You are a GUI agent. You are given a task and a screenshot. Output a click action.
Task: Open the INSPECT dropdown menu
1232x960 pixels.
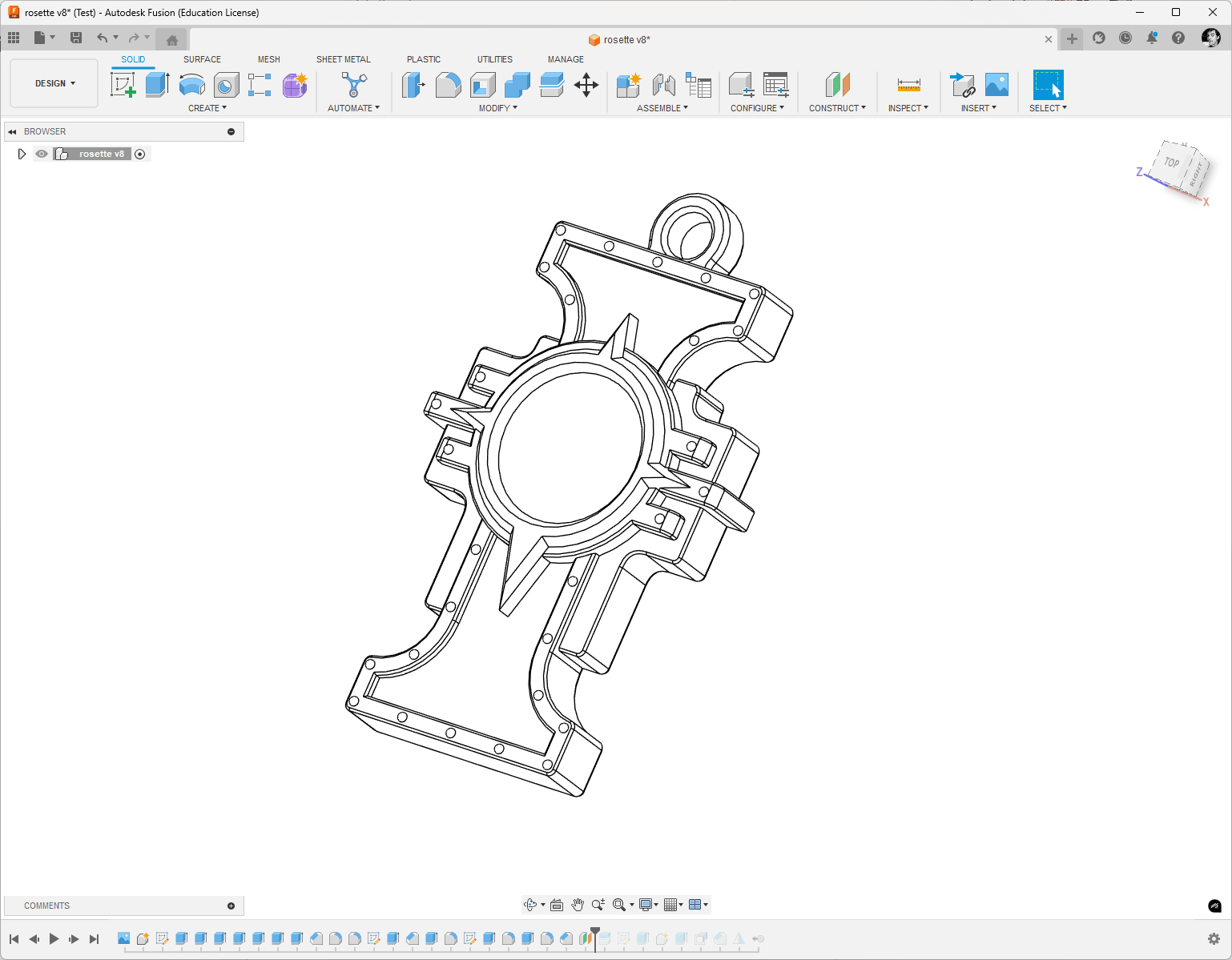[x=908, y=108]
